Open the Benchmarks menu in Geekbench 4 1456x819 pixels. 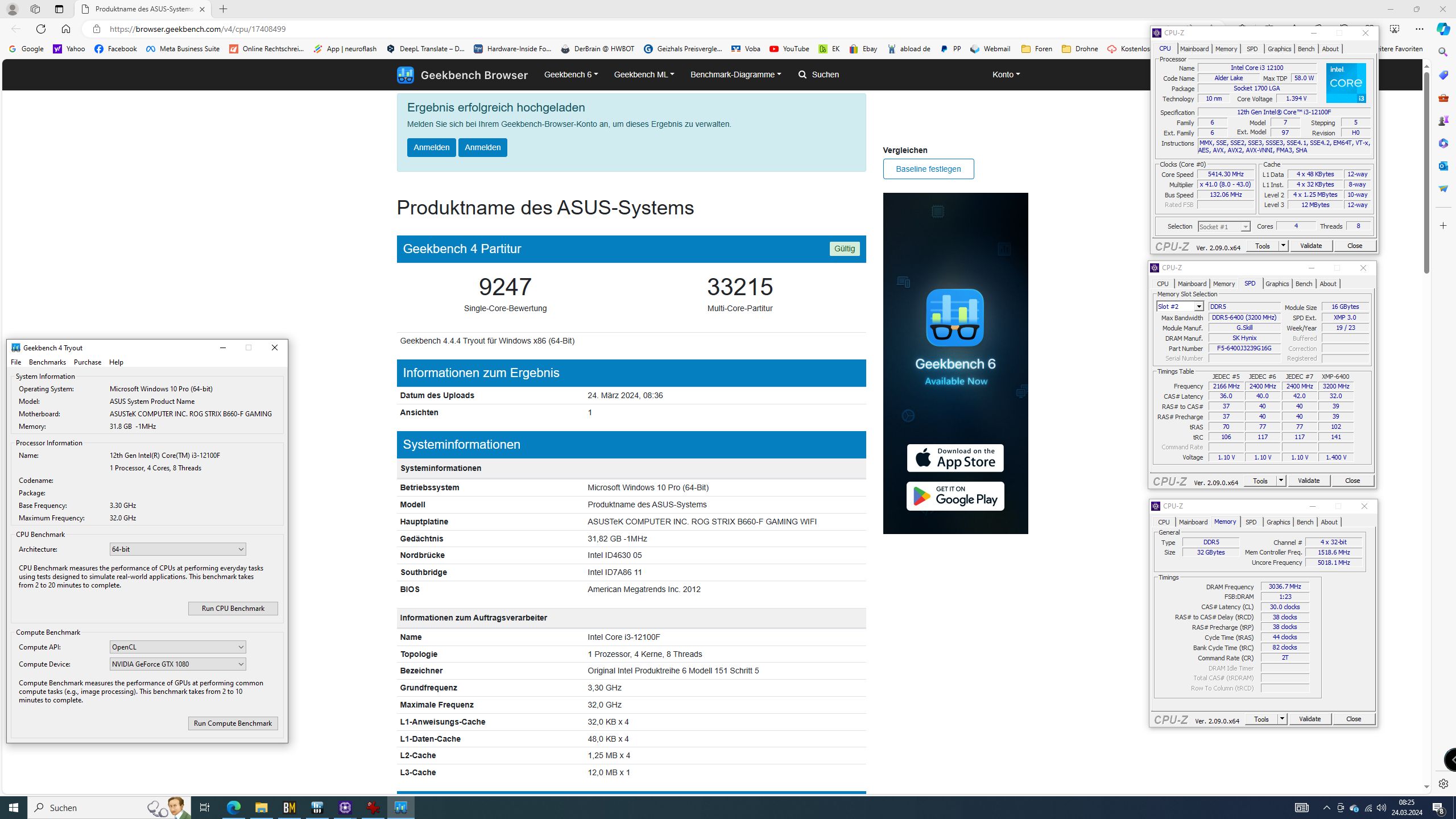(47, 362)
